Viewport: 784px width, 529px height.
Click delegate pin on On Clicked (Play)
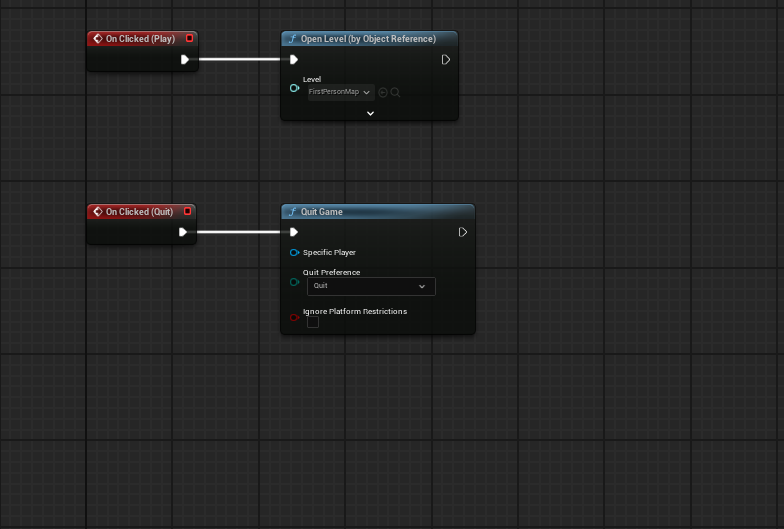click(x=190, y=38)
